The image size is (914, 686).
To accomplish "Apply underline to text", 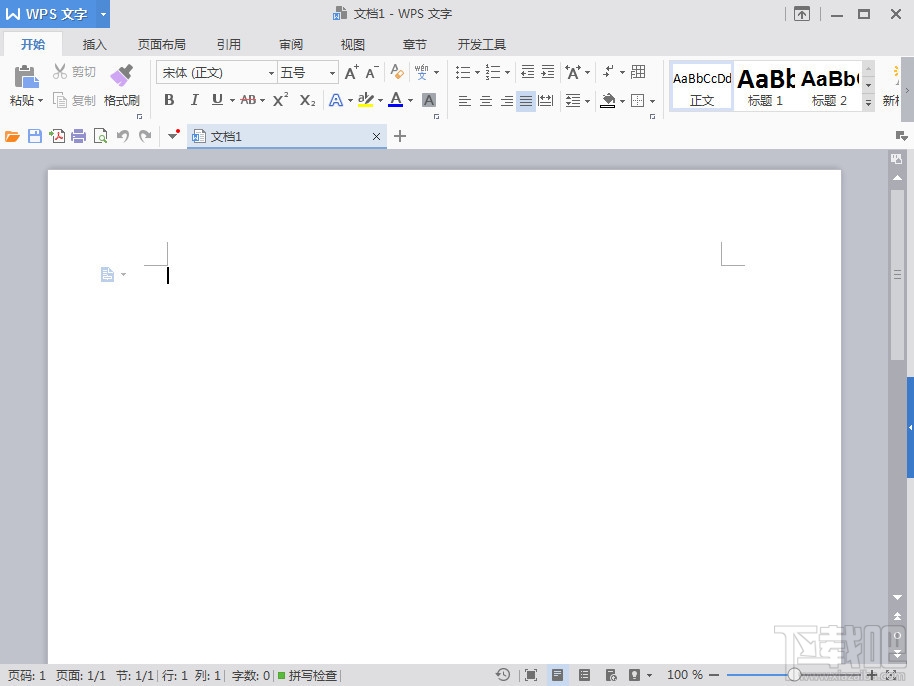I will tap(218, 100).
